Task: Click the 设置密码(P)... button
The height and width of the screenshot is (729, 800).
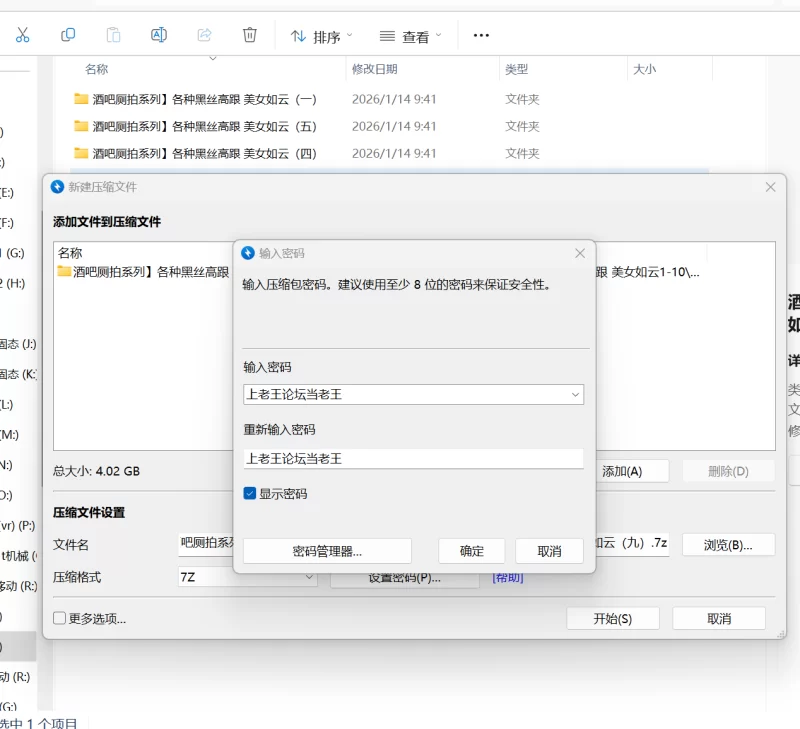Action: 405,579
